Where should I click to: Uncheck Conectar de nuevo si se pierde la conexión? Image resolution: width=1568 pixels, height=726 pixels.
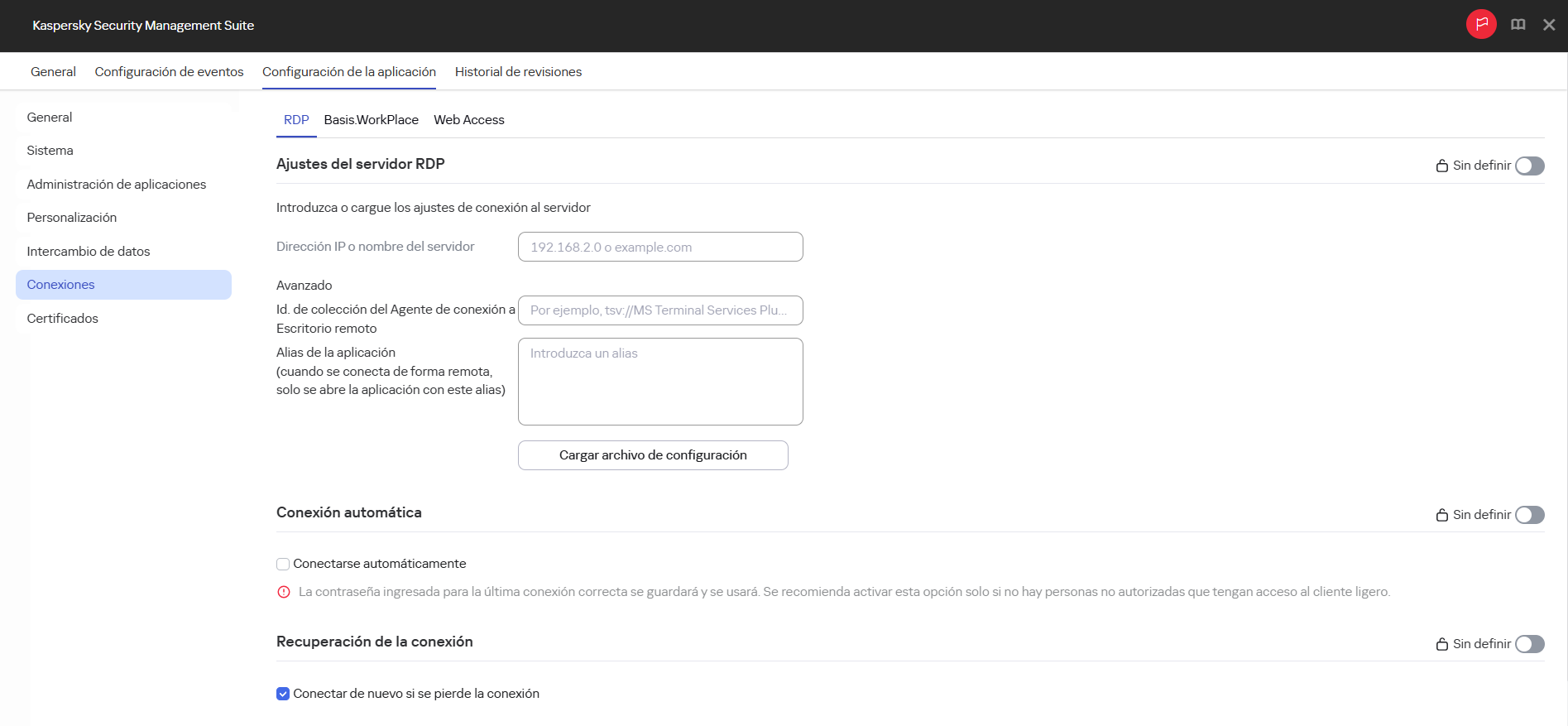[283, 694]
